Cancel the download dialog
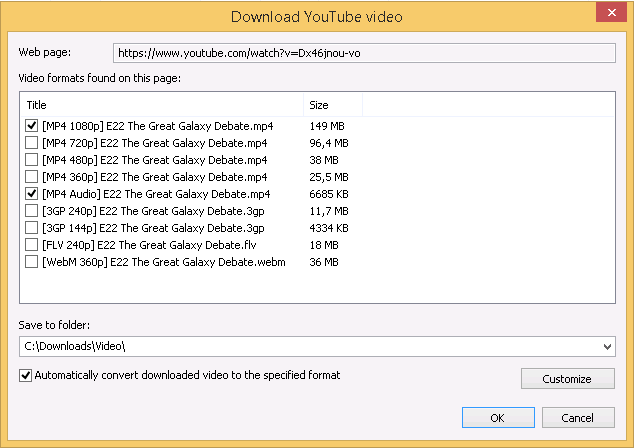Screen dimensions: 634x448 point(577,417)
